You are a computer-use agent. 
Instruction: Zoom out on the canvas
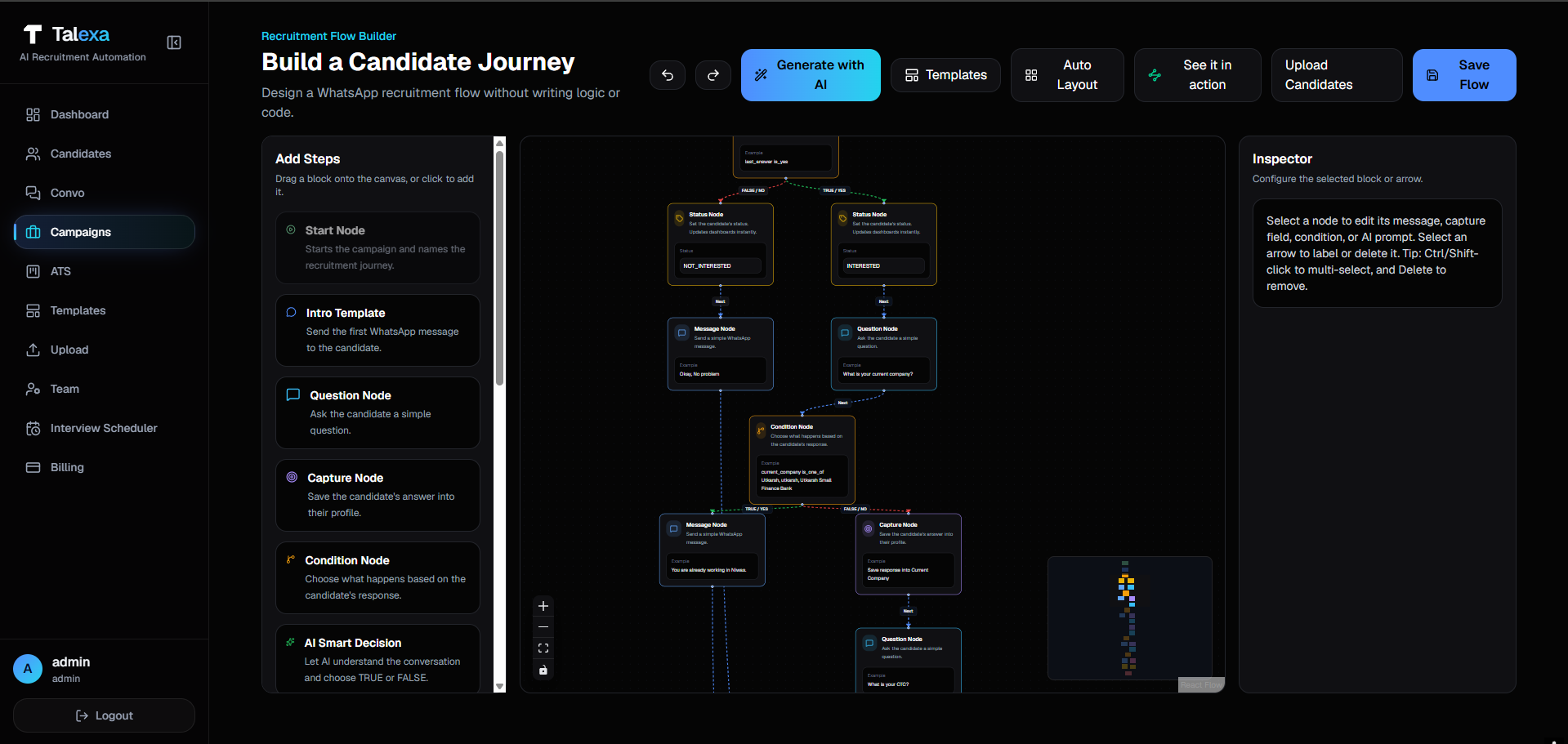(x=543, y=627)
